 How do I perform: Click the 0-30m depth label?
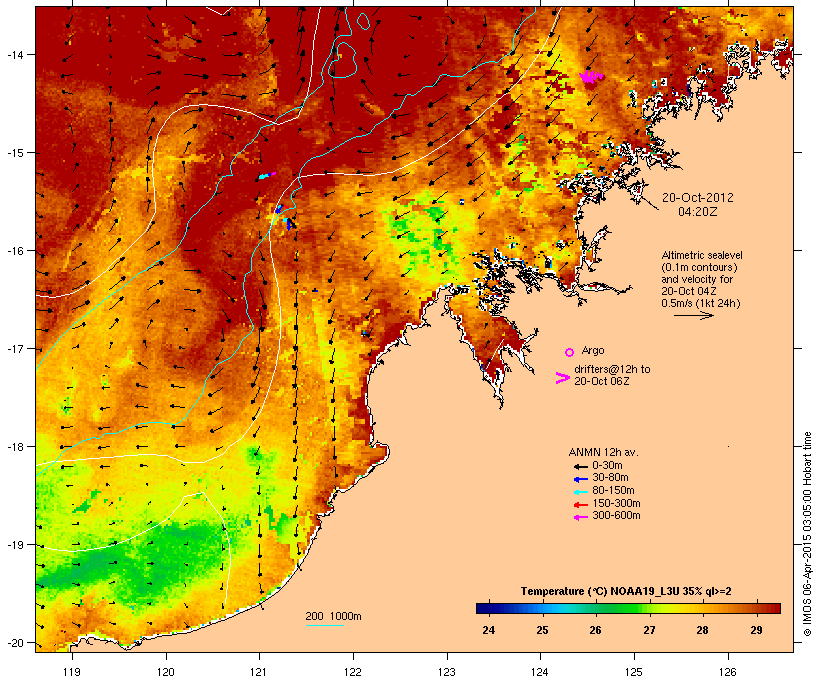point(607,466)
